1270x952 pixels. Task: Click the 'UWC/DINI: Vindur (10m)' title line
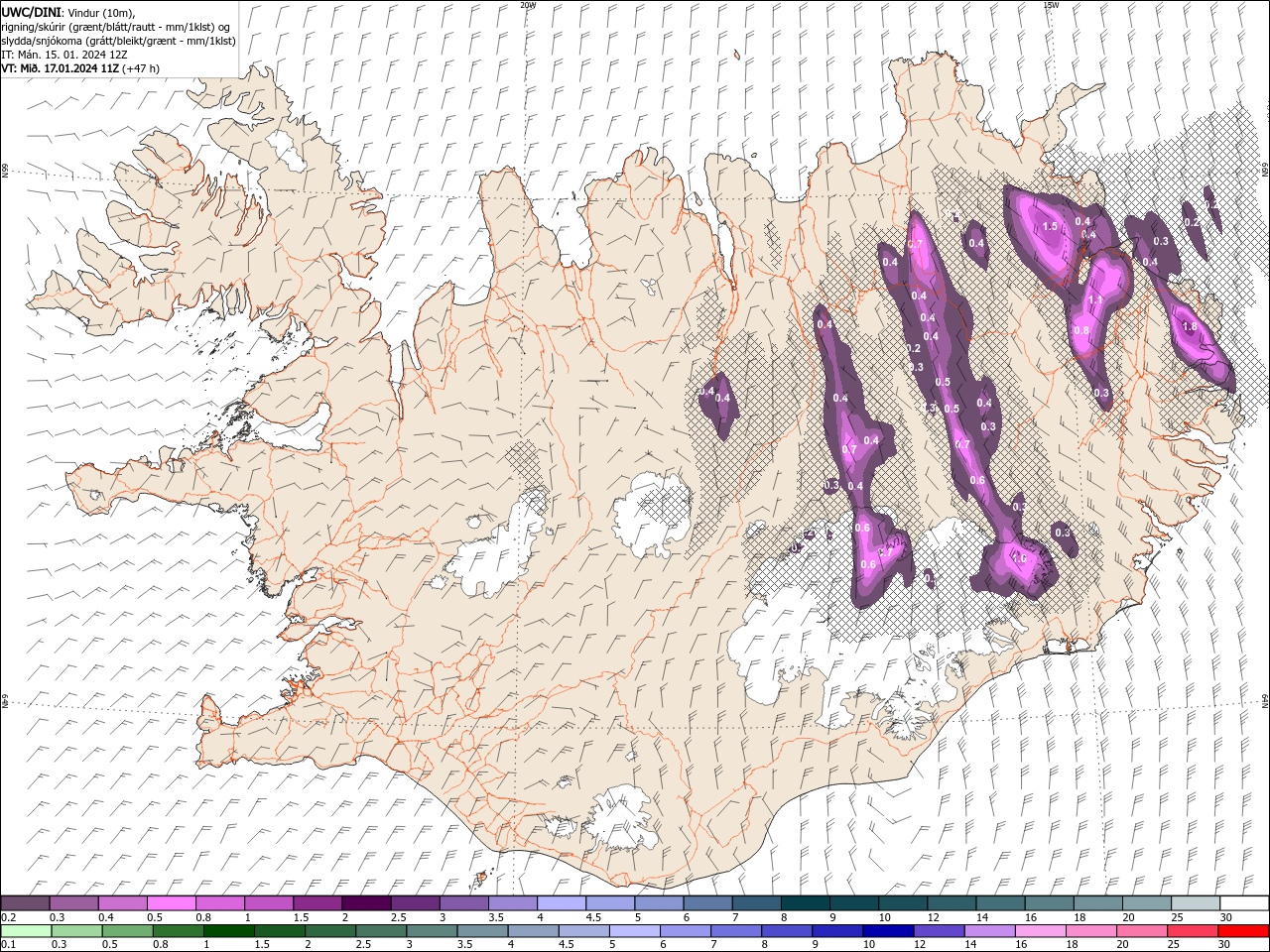pos(68,11)
